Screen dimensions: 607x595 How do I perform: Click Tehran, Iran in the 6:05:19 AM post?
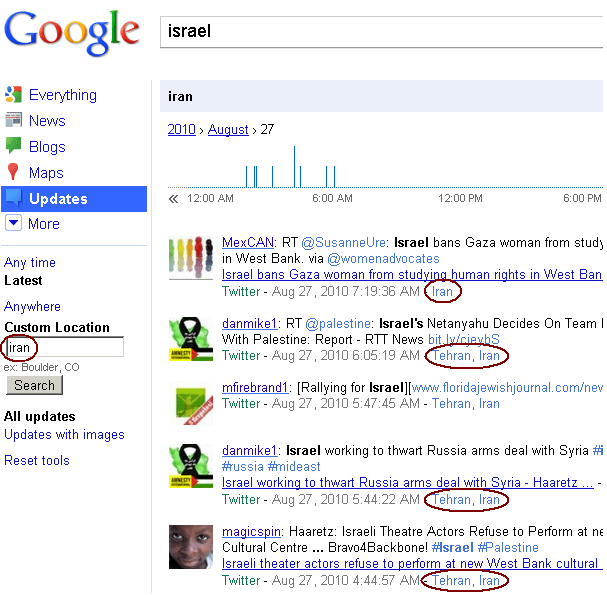(466, 355)
